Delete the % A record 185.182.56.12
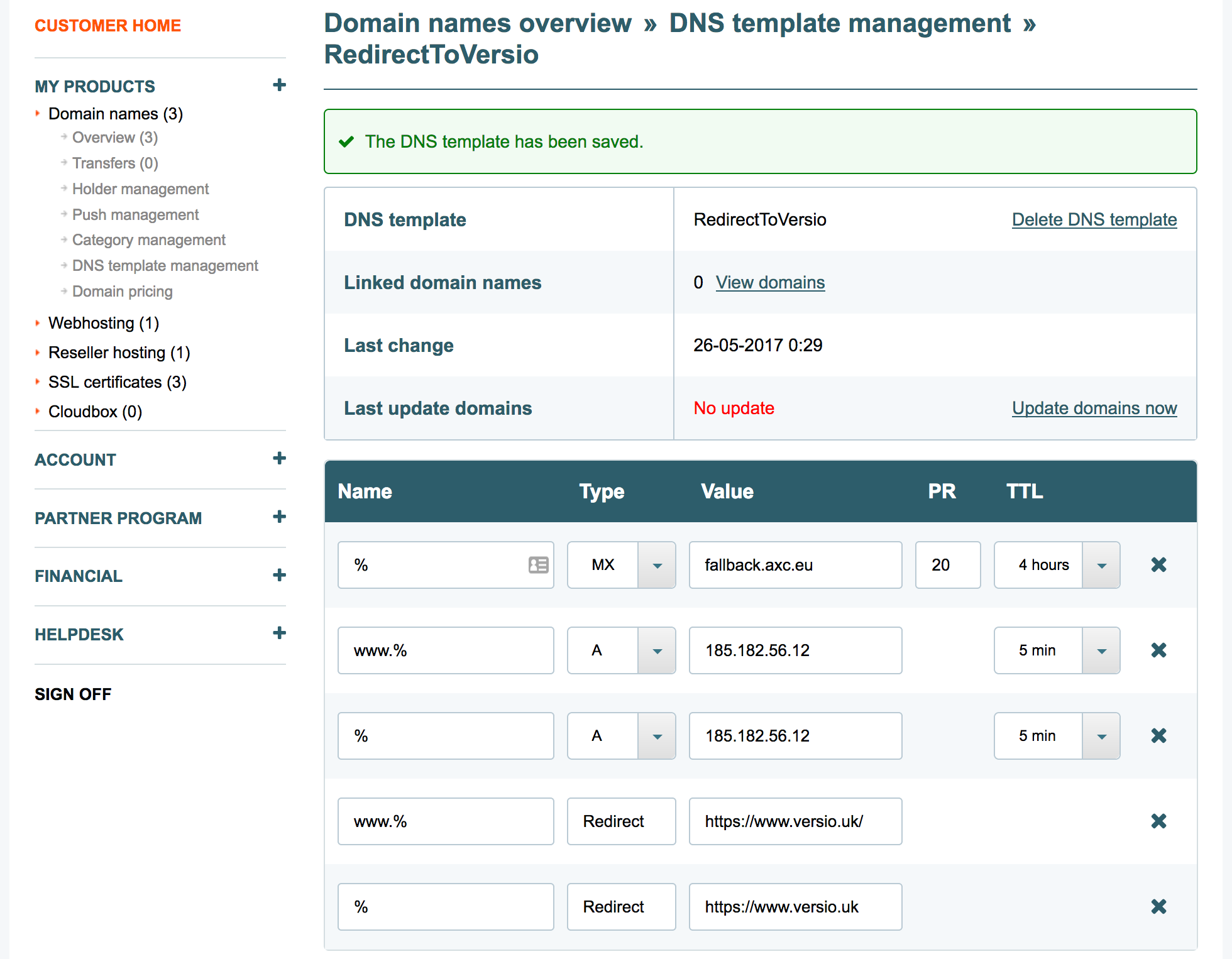Viewport: 1232px width, 959px height. (x=1158, y=736)
